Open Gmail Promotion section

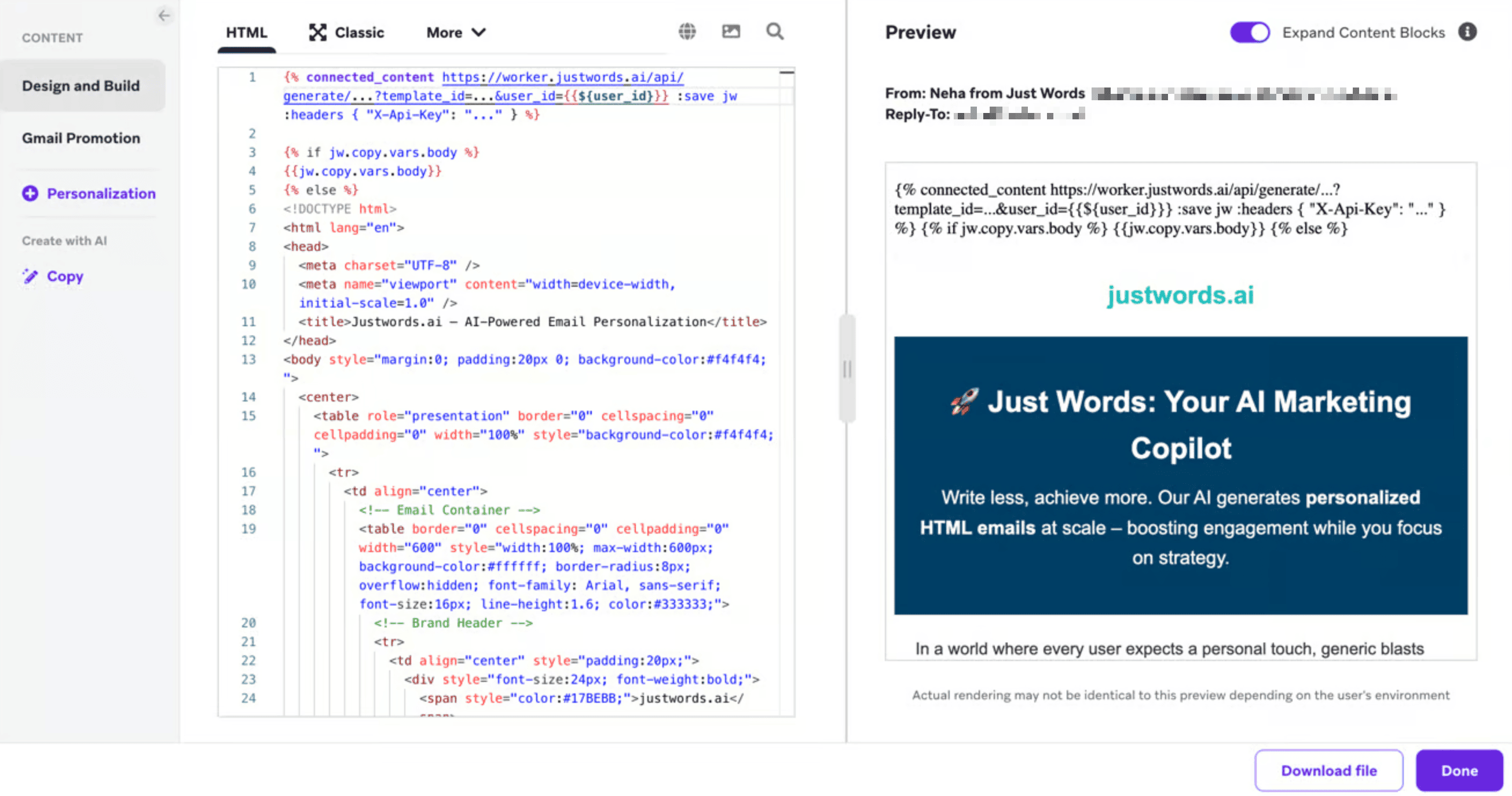(x=81, y=138)
